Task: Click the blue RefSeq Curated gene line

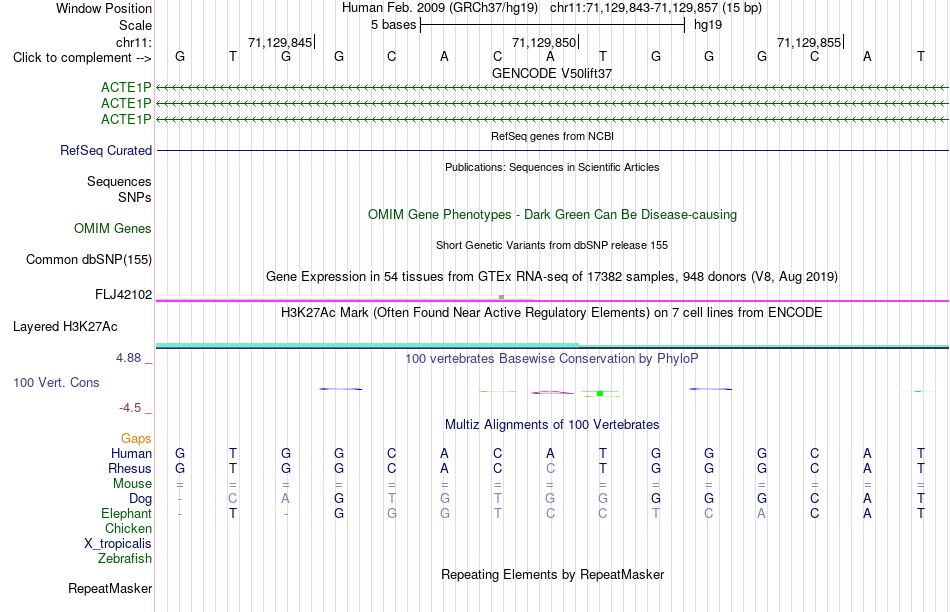Action: (552, 150)
